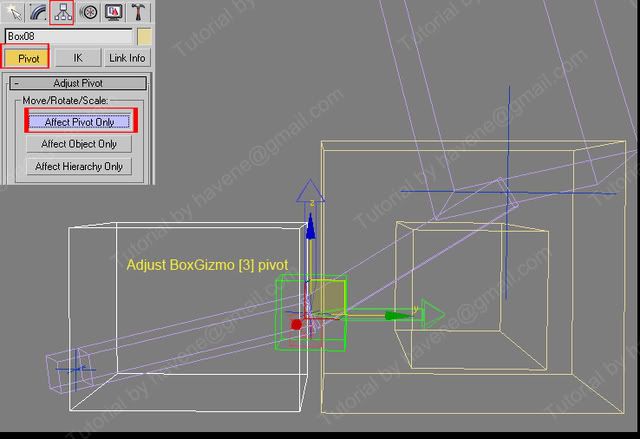The height and width of the screenshot is (439, 640).
Task: Click the Box08 object name field
Action: [68, 36]
